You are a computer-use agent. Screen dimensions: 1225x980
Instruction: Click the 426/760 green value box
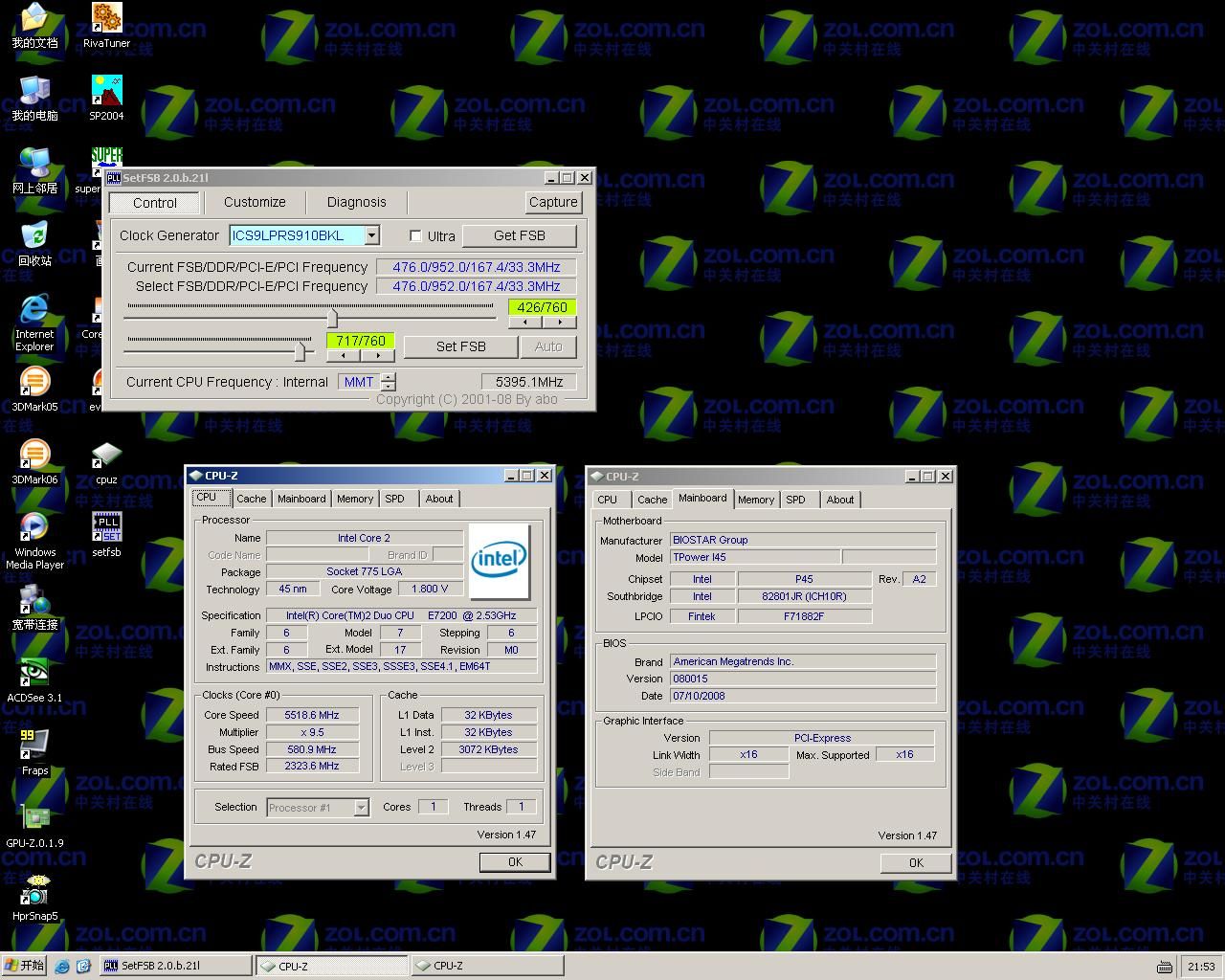click(543, 307)
